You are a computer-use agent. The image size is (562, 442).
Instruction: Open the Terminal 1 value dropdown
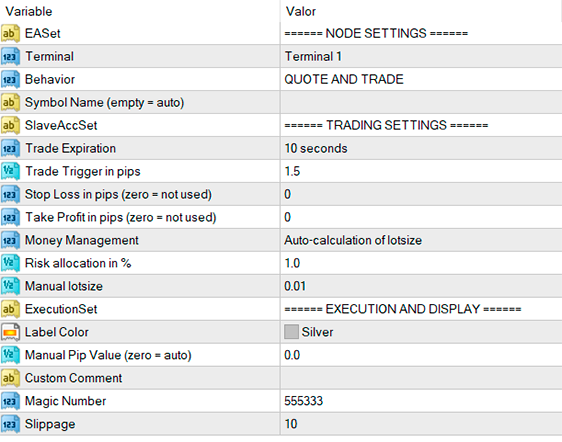(x=421, y=56)
